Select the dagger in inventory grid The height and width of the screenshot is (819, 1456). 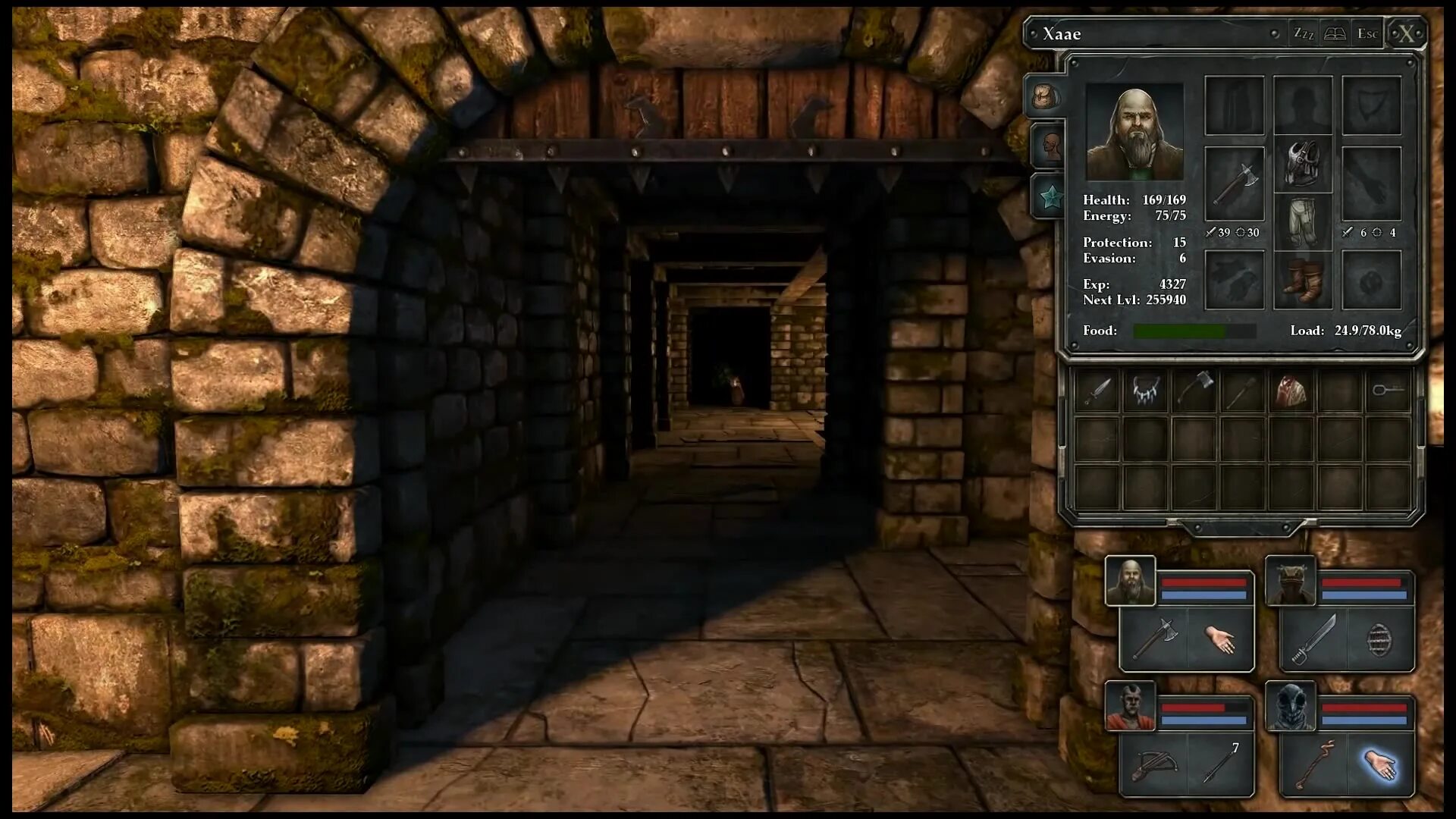(1097, 391)
